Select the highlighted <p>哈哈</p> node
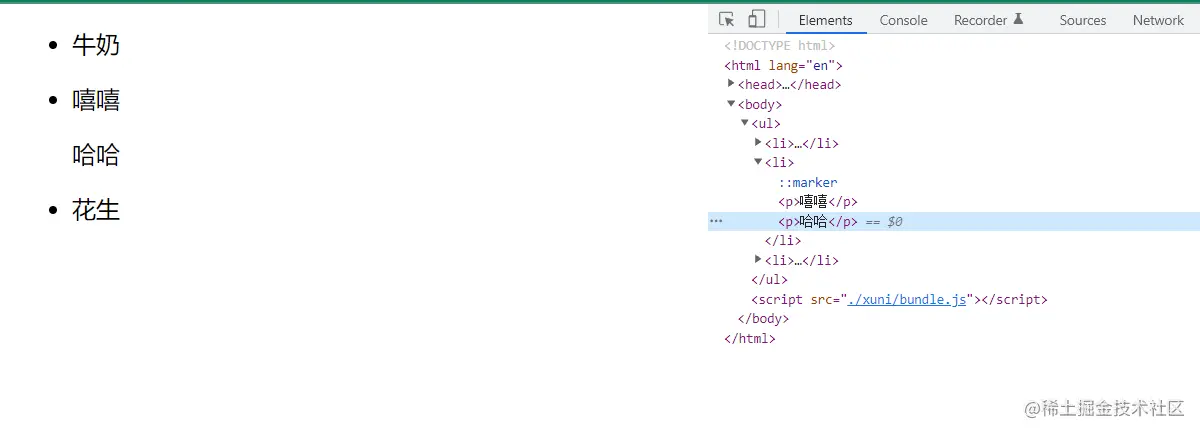1200x434 pixels. click(818, 221)
